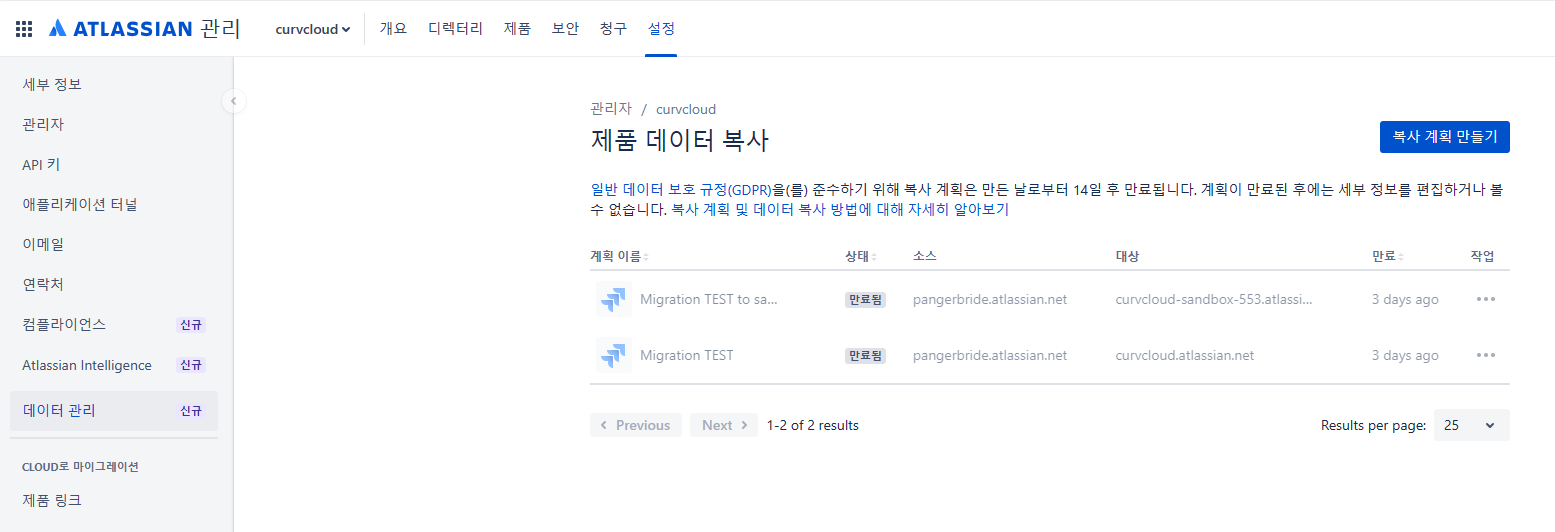Open 제품 링크 sidebar item
Screen dimensions: 1555x532
coord(114,500)
